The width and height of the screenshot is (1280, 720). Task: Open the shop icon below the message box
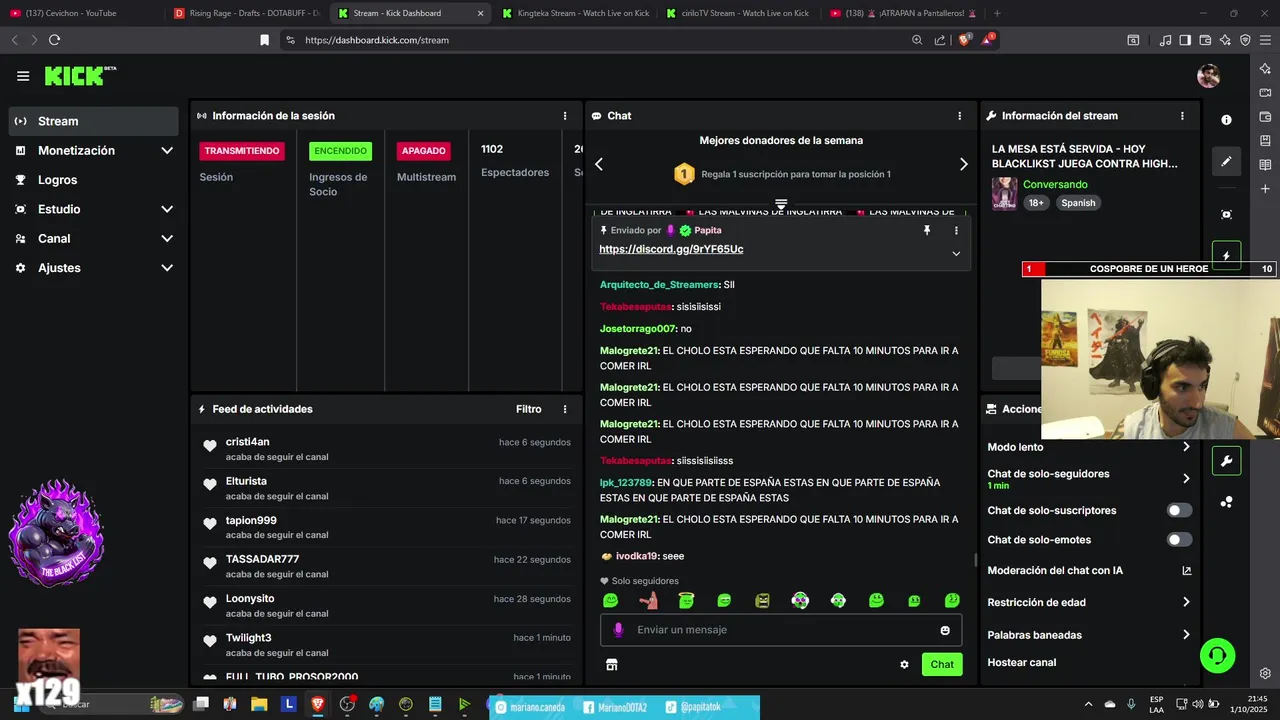pyautogui.click(x=612, y=664)
